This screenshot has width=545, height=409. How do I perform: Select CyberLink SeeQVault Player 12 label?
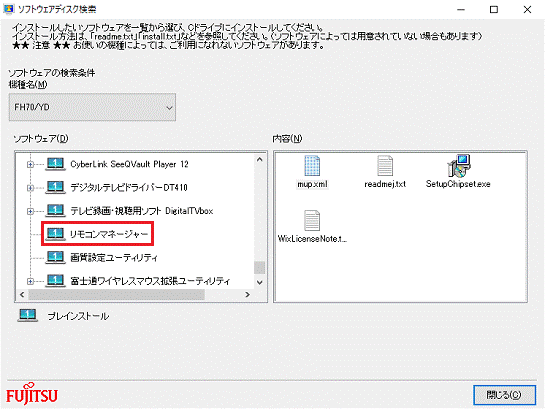pyautogui.click(x=129, y=164)
